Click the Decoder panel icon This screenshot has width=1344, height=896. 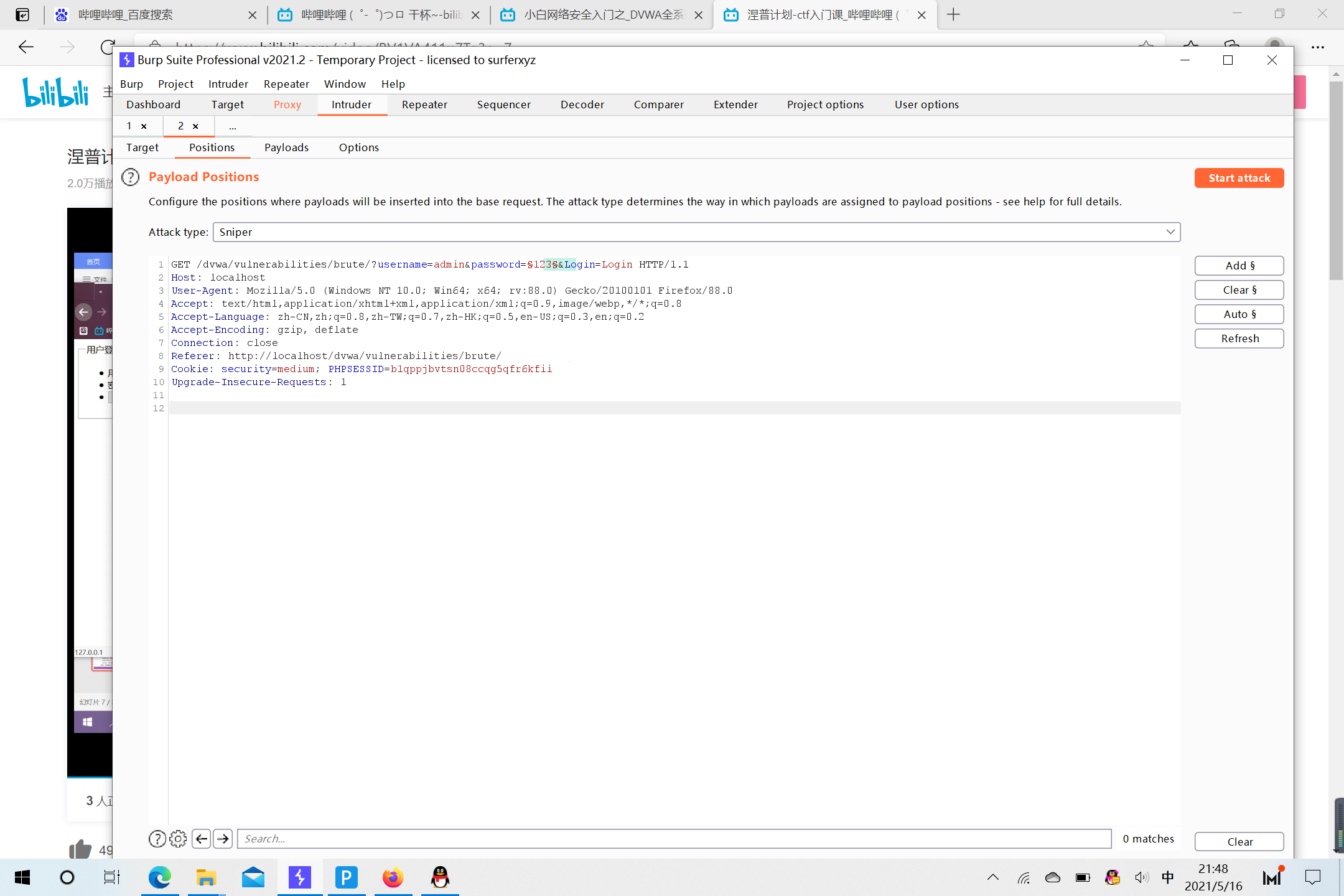pyautogui.click(x=581, y=104)
